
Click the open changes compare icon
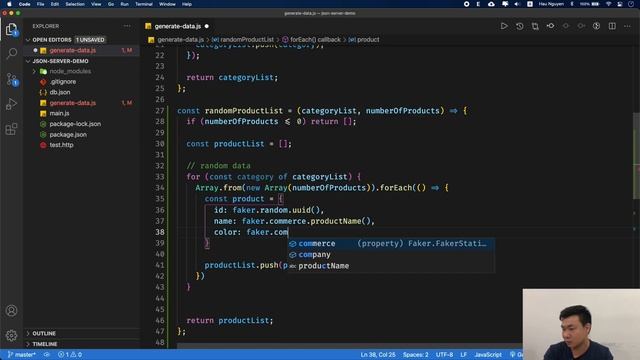pyautogui.click(x=535, y=26)
